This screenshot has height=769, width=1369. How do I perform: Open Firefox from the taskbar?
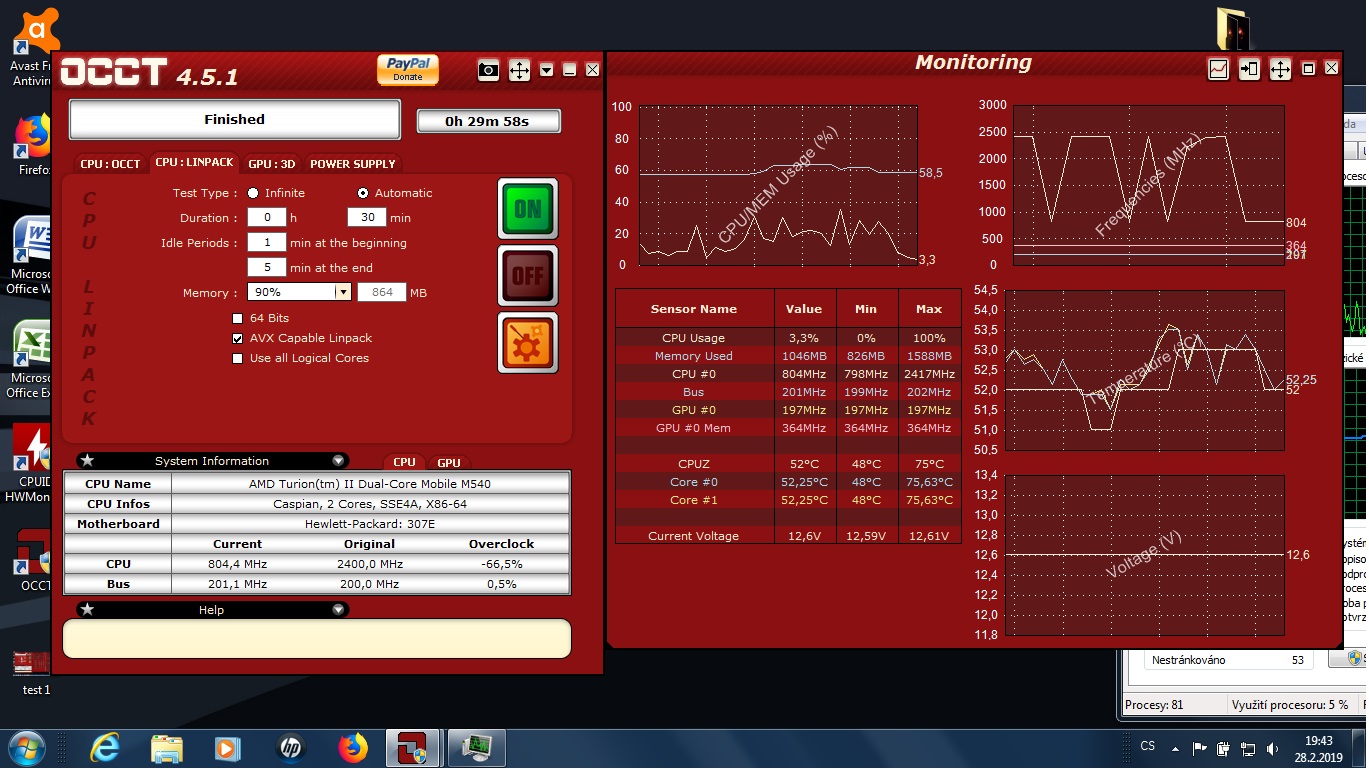click(x=352, y=748)
